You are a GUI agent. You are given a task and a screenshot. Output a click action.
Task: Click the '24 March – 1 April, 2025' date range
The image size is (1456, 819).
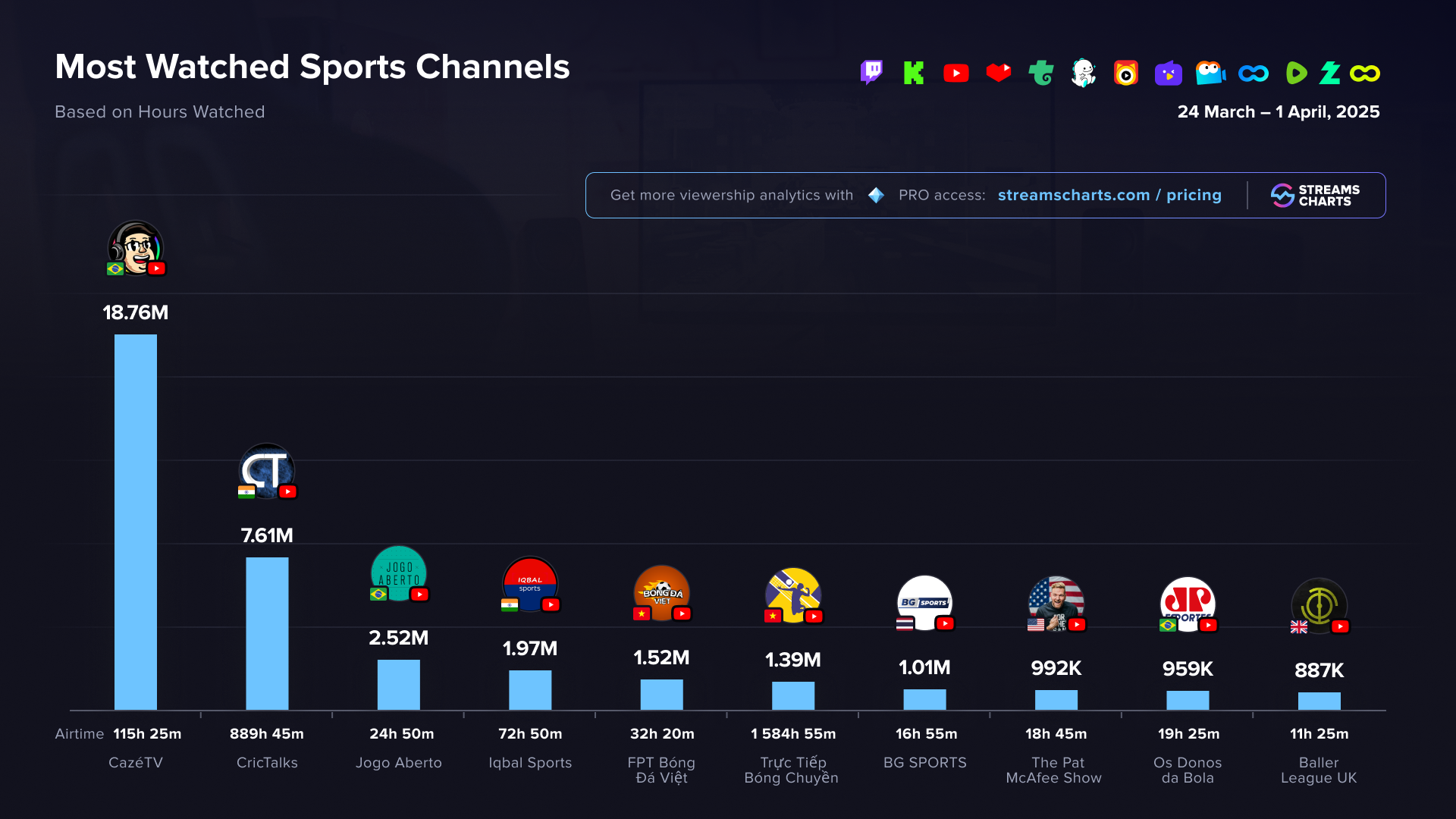coord(1279,111)
